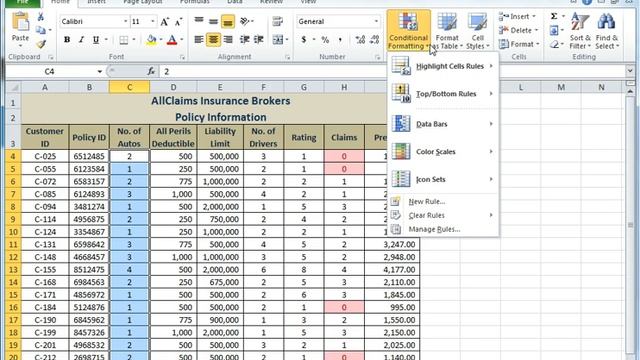Viewport: 640px width, 360px height.
Task: Toggle Underline formatting
Action: [x=96, y=40]
